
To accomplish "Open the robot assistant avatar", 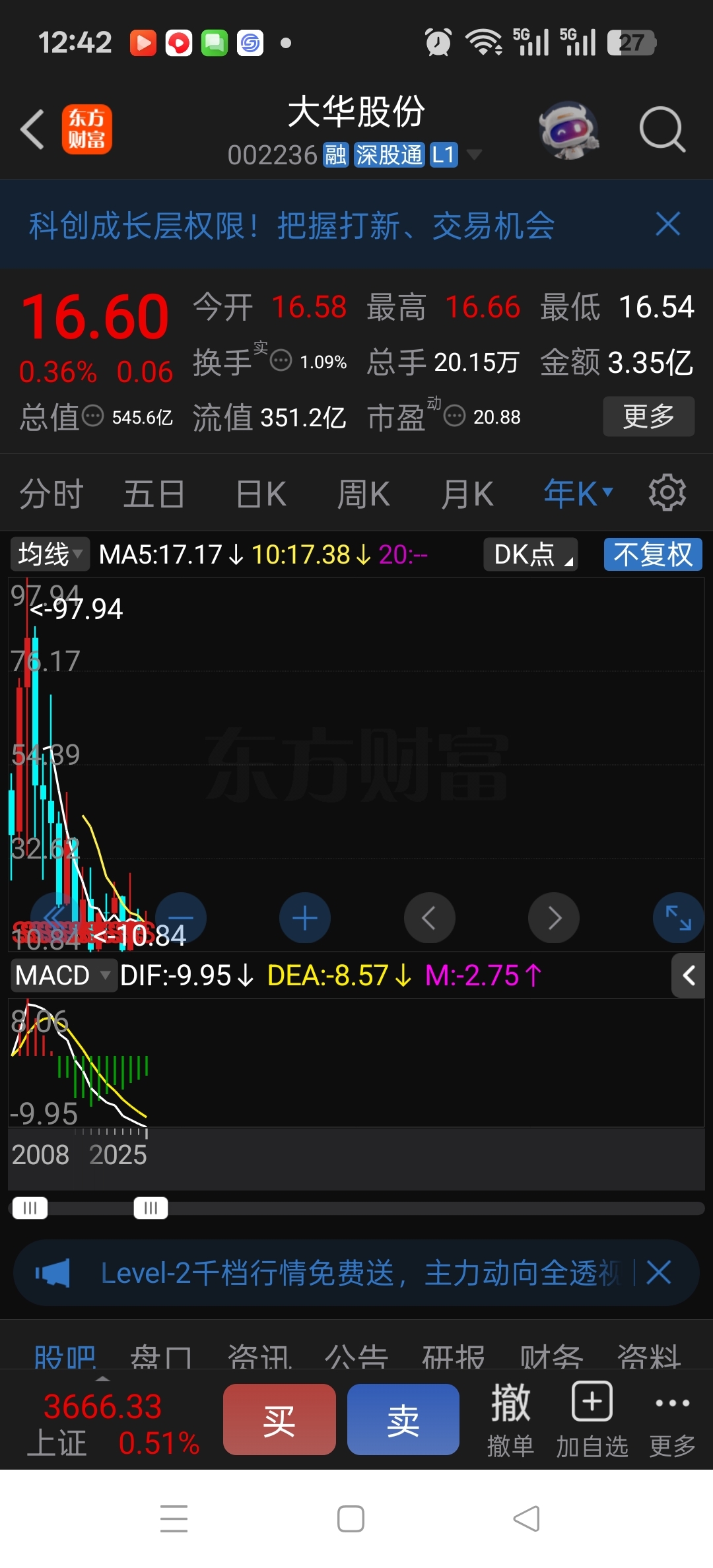I will [568, 129].
